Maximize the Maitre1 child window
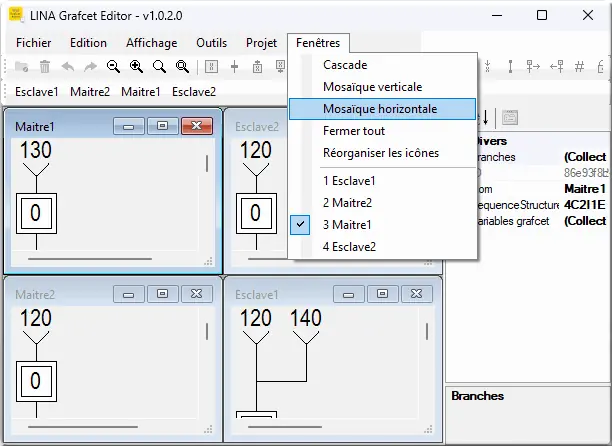Screen dimensions: 612x446 (x=162, y=126)
